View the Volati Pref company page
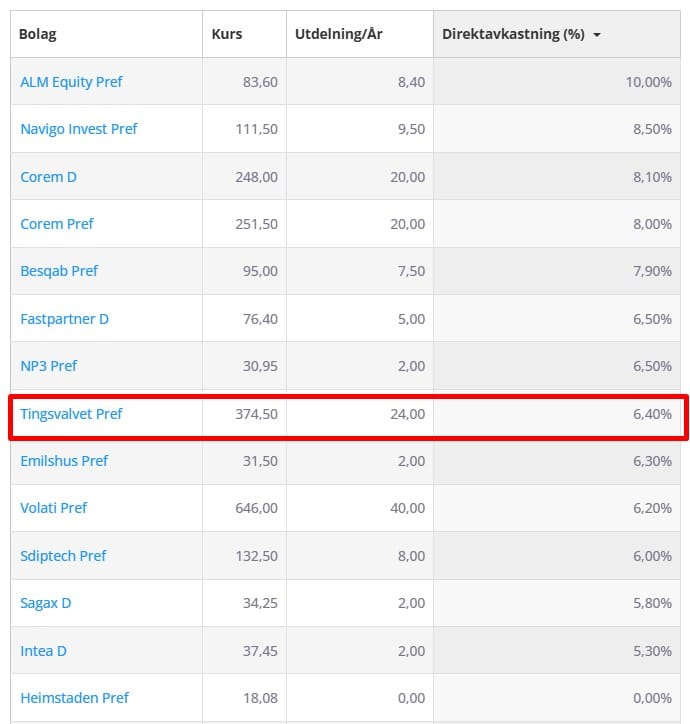690x724 pixels. [54, 508]
